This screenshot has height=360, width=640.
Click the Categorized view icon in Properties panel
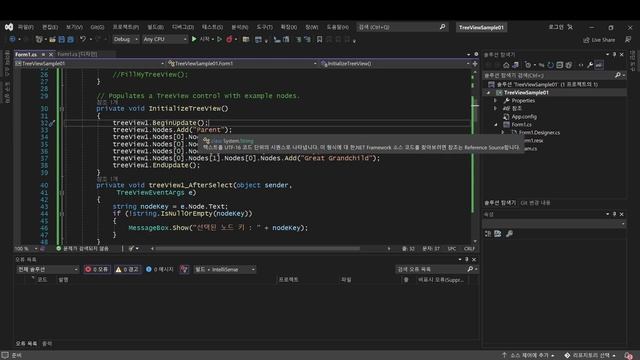[488, 233]
